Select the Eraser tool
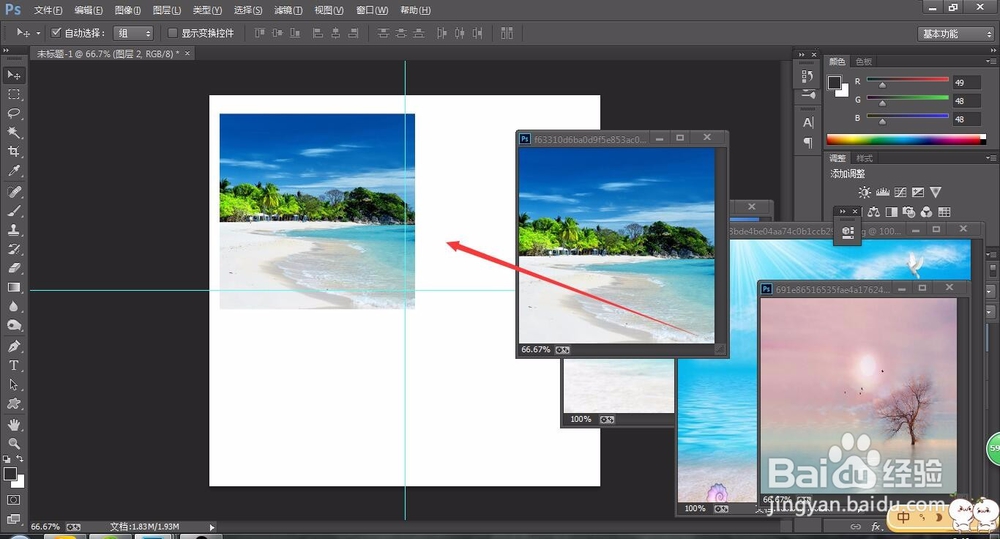This screenshot has height=539, width=1000. pyautogui.click(x=13, y=269)
